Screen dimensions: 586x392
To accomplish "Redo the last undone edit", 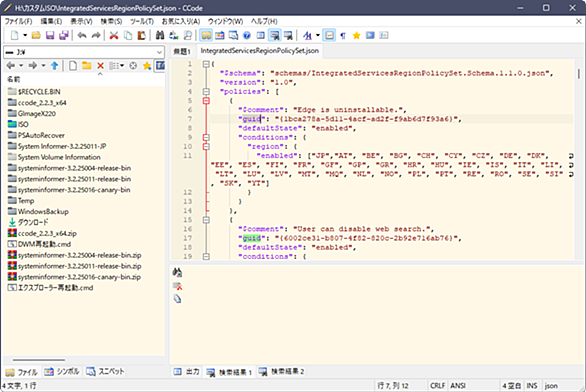I will (x=96, y=36).
